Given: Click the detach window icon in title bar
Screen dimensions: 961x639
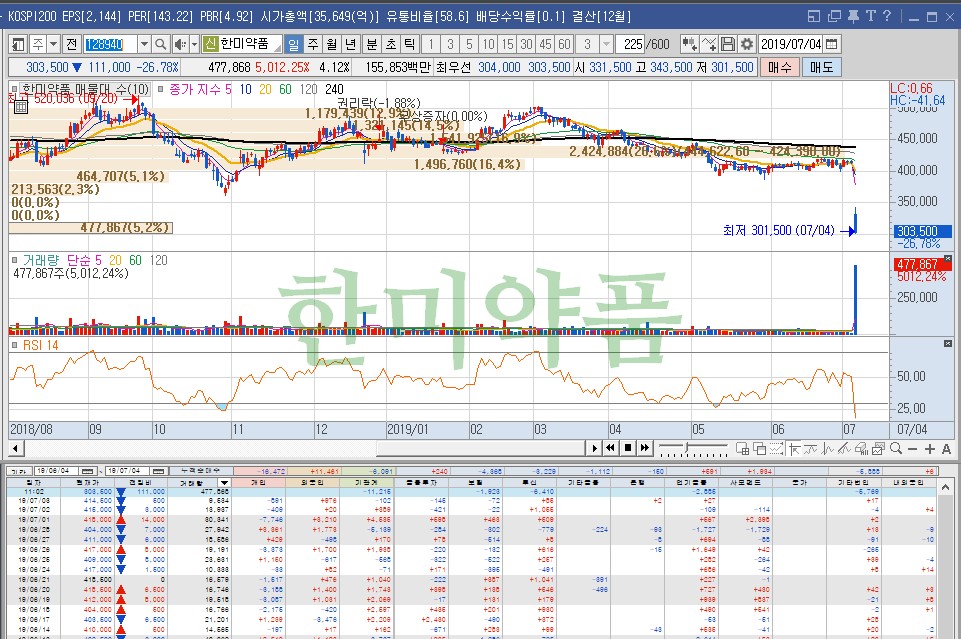Looking at the screenshot, I should tap(814, 17).
